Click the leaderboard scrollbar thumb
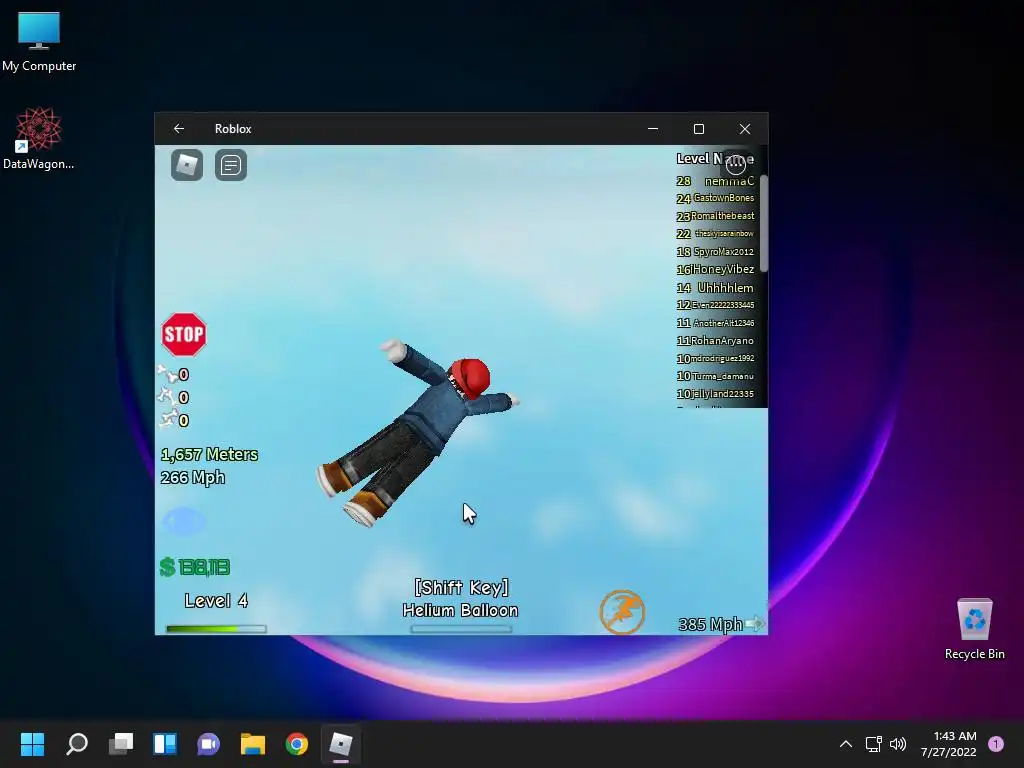Viewport: 1024px width, 768px height. (x=763, y=223)
